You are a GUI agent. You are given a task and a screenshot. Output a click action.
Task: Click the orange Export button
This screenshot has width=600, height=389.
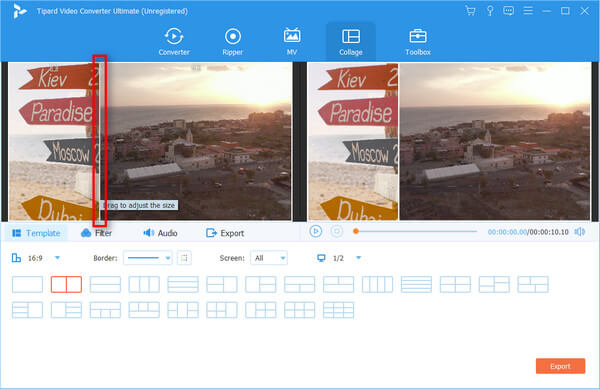[x=560, y=366]
